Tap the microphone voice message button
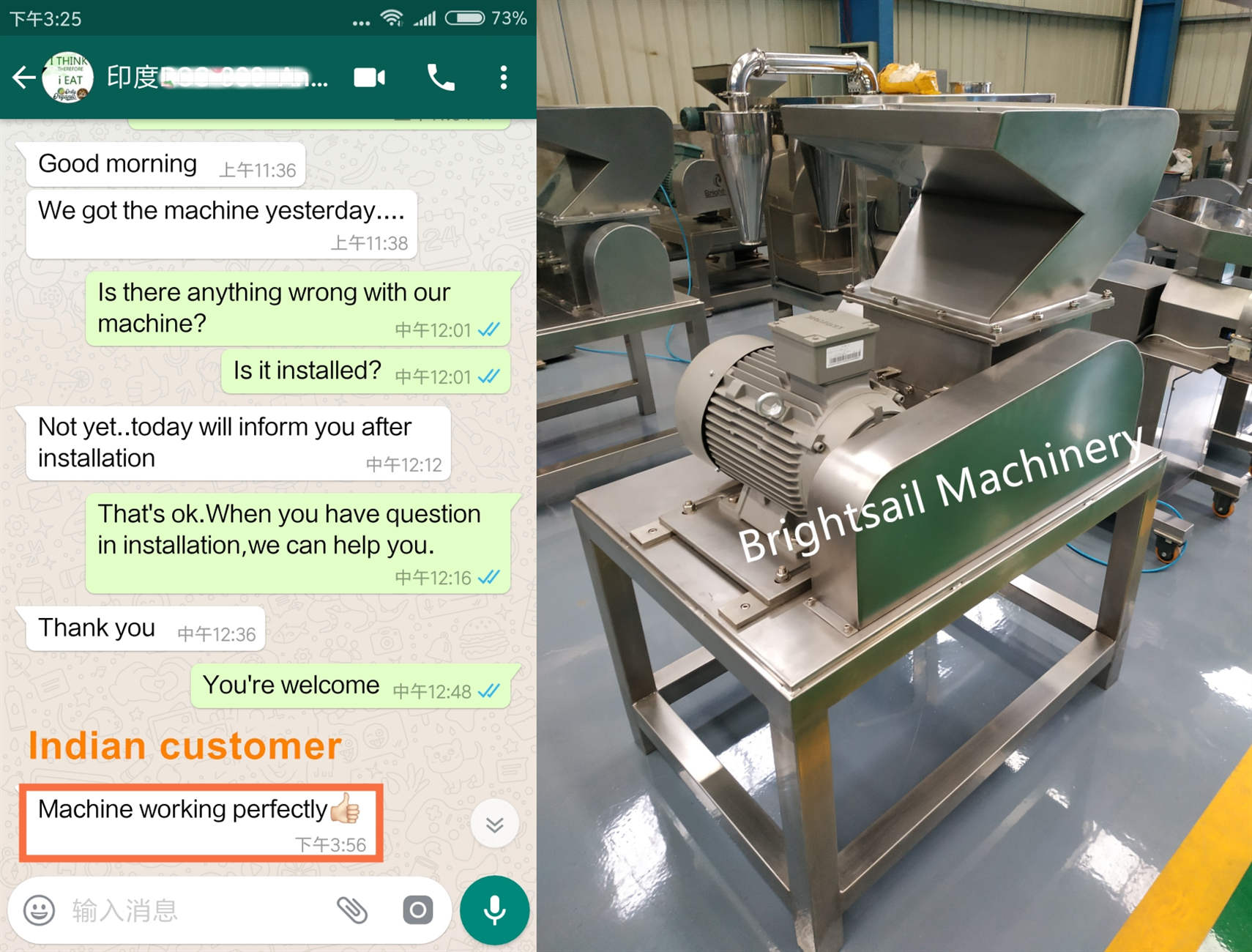 coord(495,910)
